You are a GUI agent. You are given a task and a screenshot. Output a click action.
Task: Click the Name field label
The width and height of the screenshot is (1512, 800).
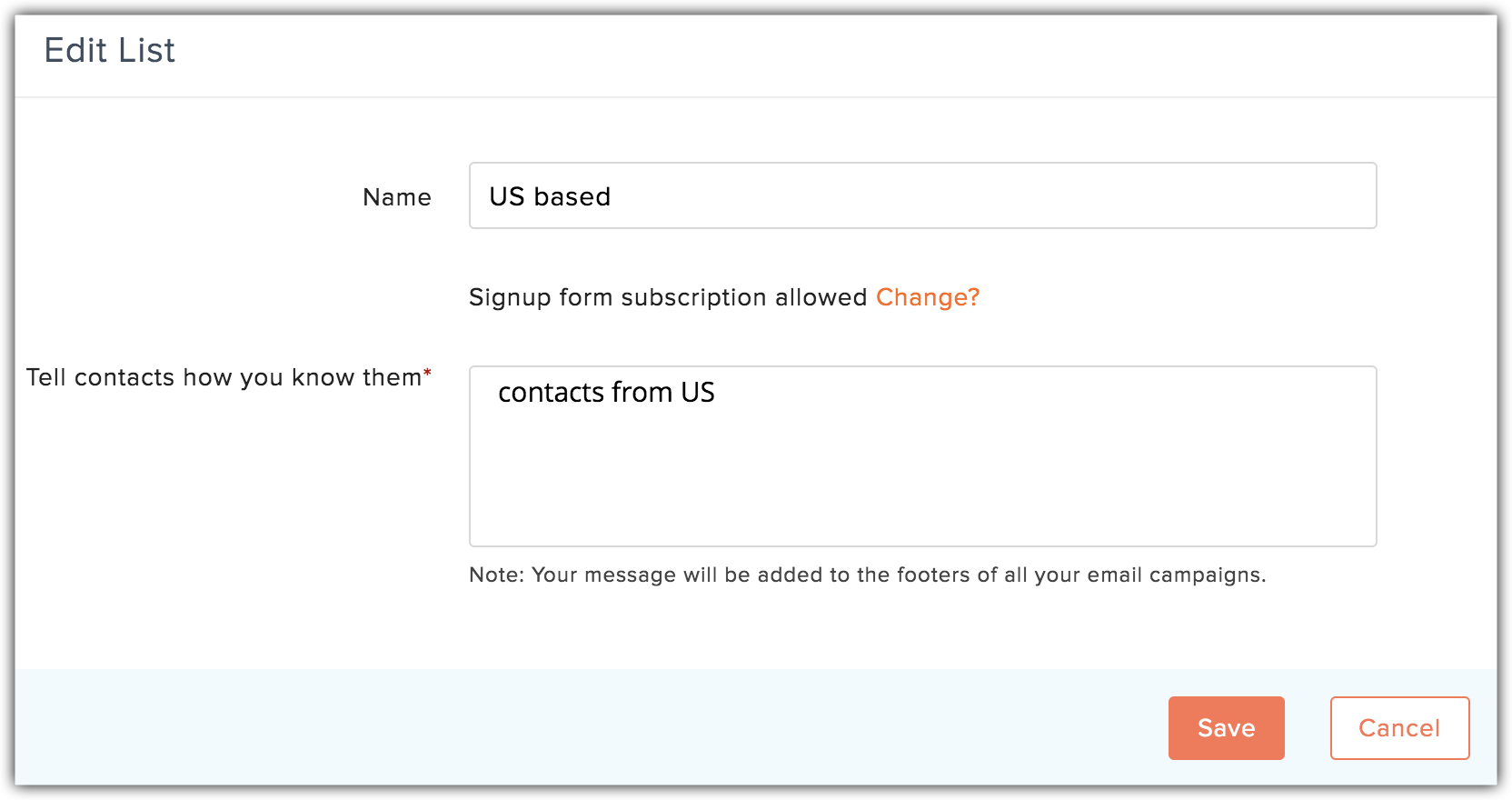tap(396, 197)
